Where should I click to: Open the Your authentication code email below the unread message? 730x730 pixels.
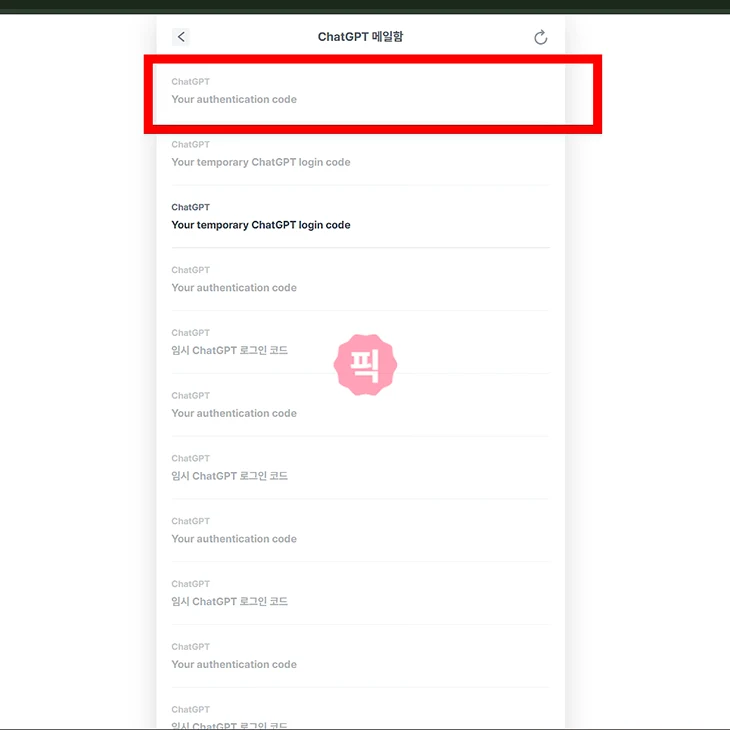pyautogui.click(x=360, y=279)
